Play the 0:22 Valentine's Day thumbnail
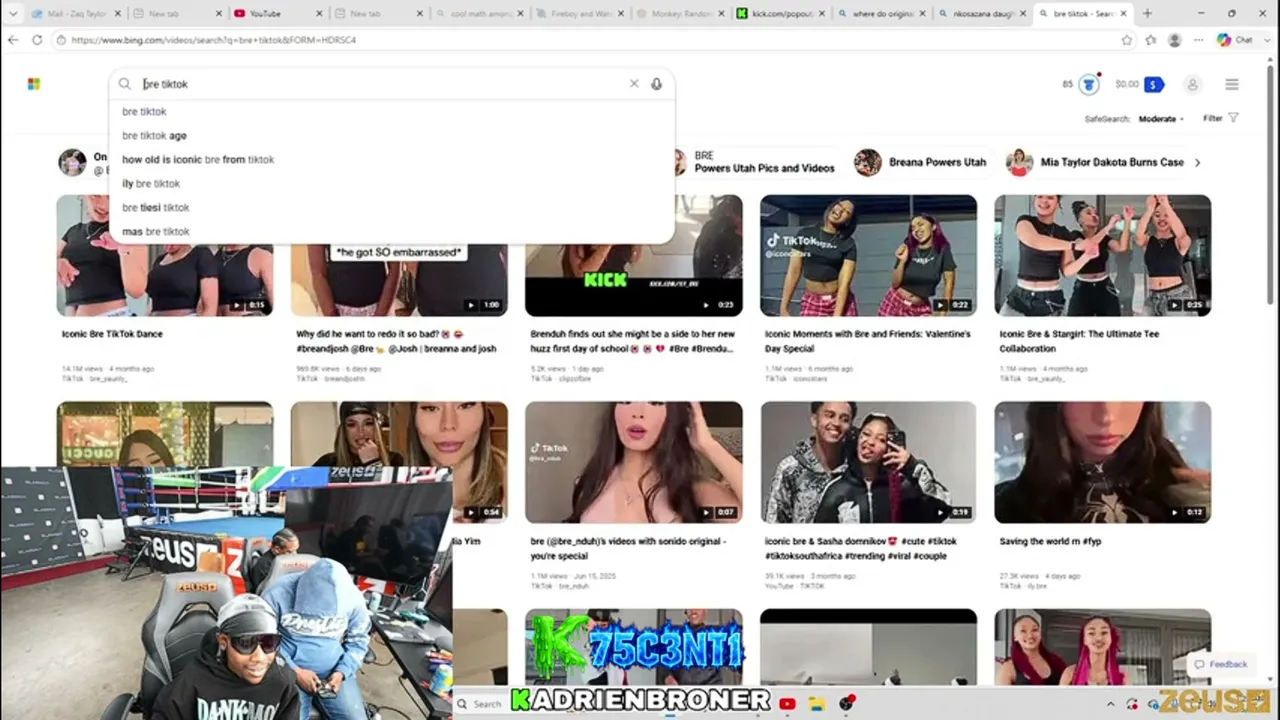Image resolution: width=1280 pixels, height=720 pixels. [868, 256]
